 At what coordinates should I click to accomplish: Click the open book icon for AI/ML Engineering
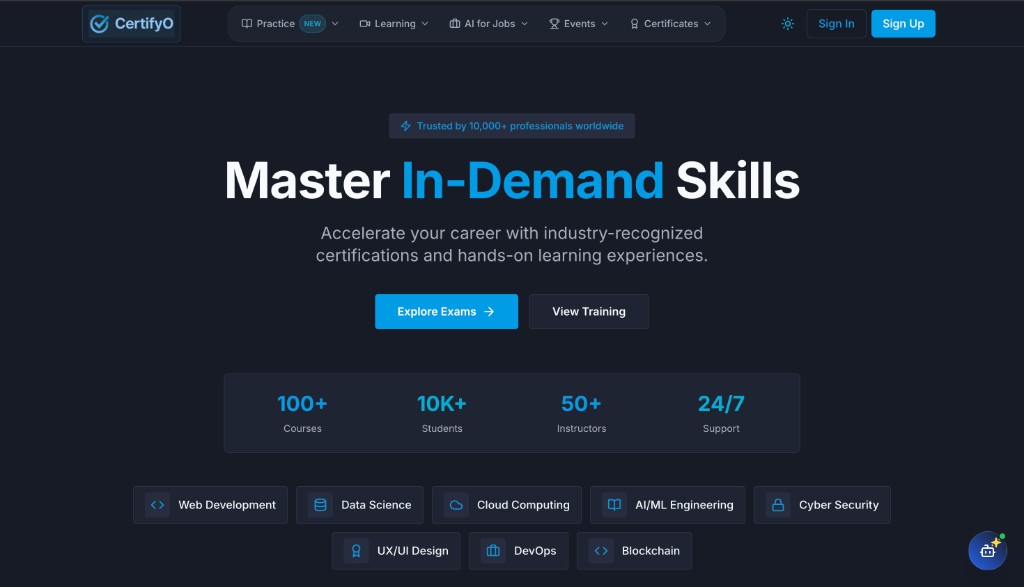pyautogui.click(x=615, y=505)
